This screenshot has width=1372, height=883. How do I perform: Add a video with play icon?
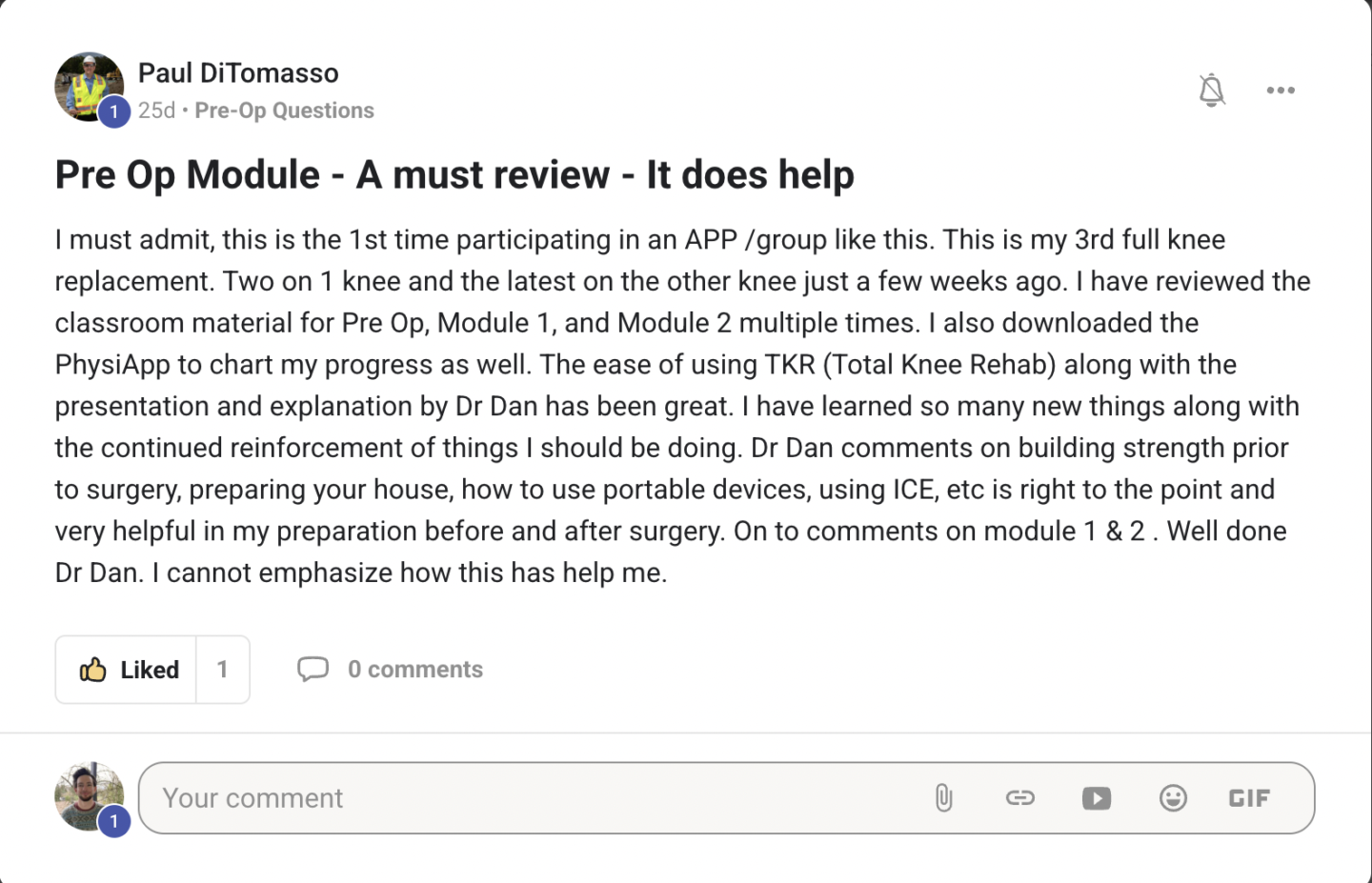(x=1097, y=798)
